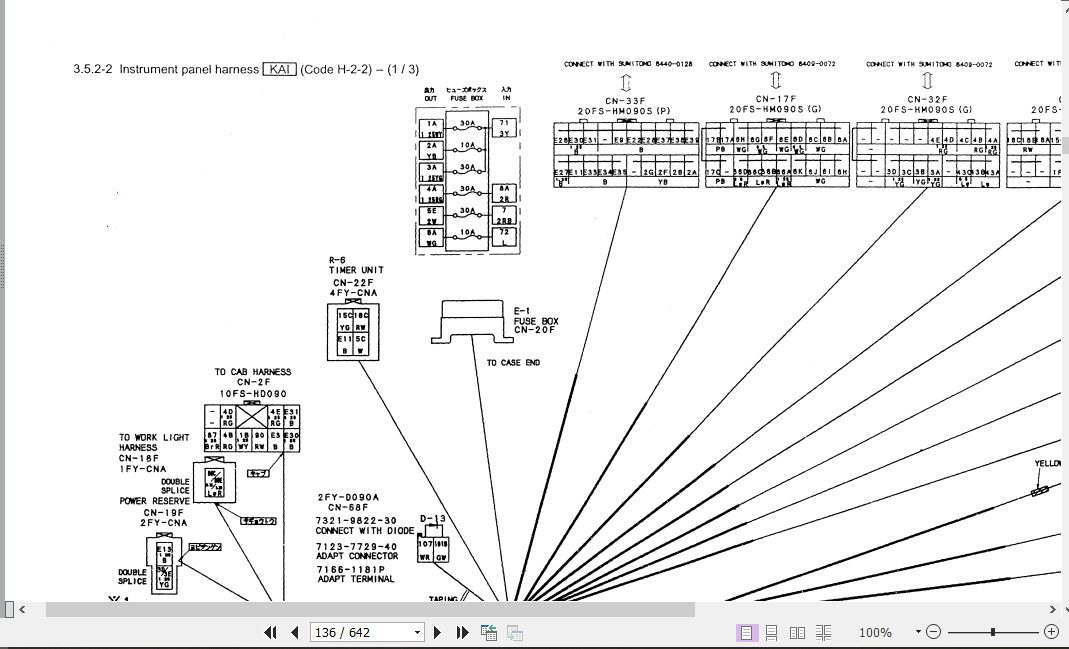Click part number 7321-9822-30
The image size is (1069, 649).
356,521
